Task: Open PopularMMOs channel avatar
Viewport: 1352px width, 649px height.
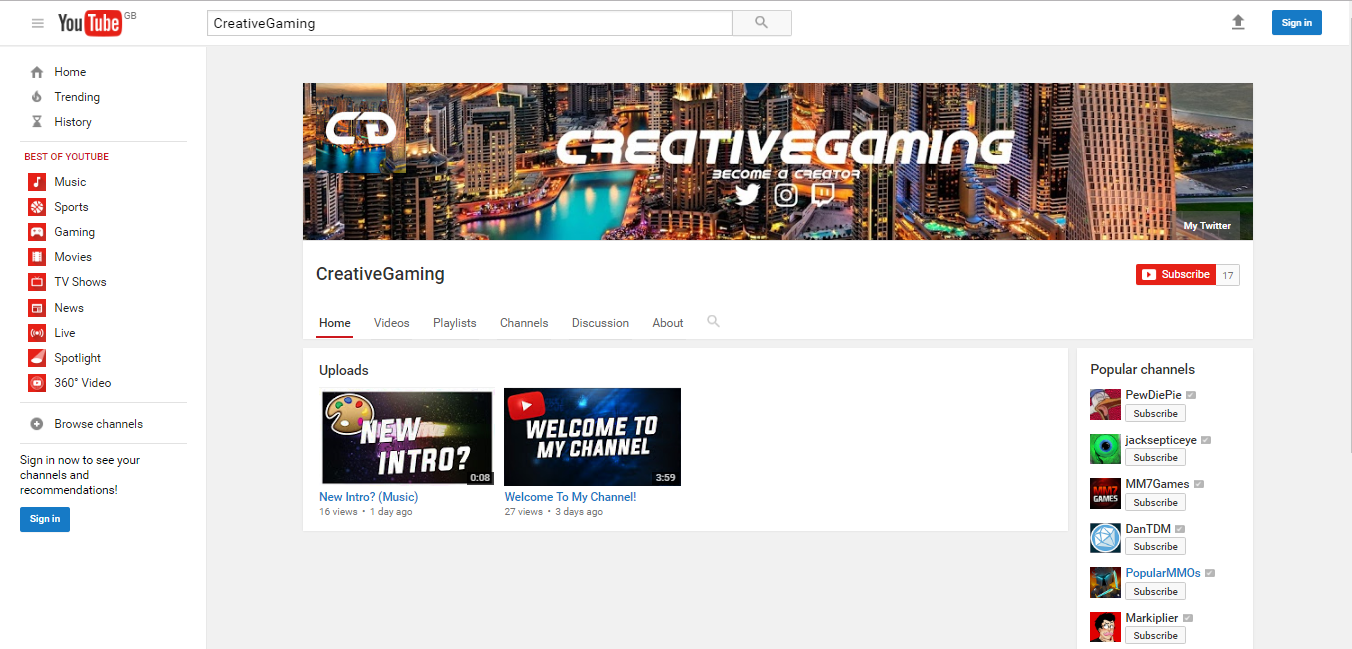Action: click(1105, 582)
